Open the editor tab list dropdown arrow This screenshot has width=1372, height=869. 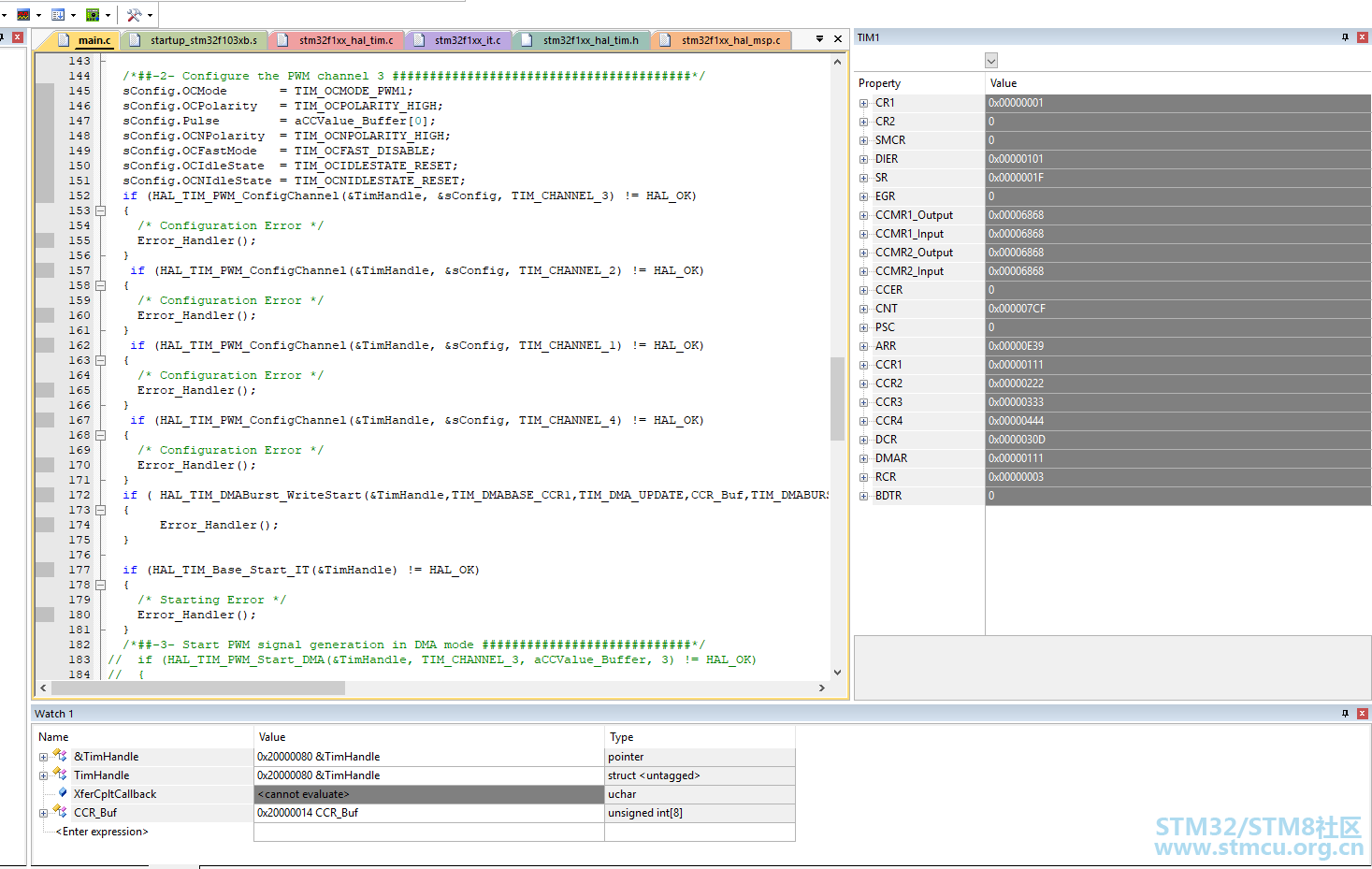[x=819, y=39]
